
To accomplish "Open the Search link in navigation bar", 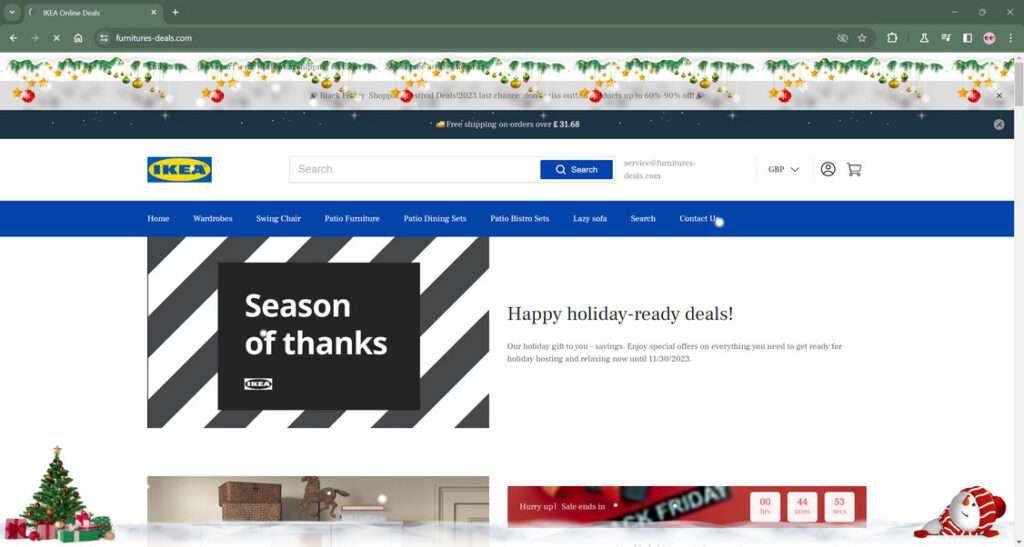I will 643,219.
